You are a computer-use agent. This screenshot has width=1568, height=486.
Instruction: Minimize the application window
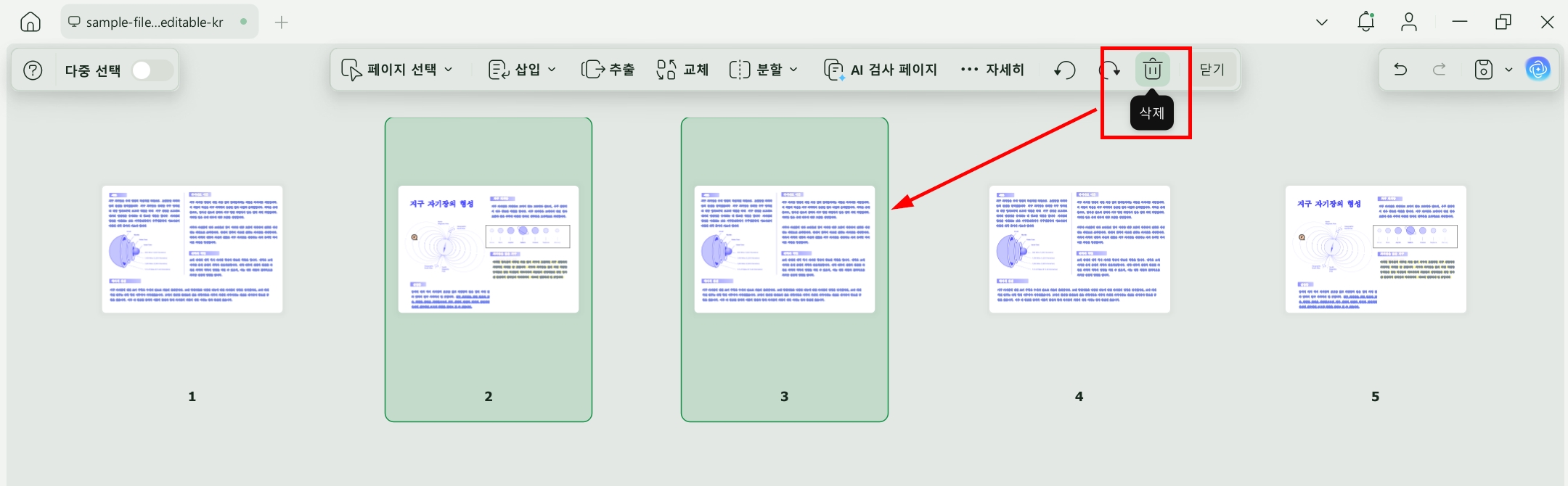point(1460,22)
